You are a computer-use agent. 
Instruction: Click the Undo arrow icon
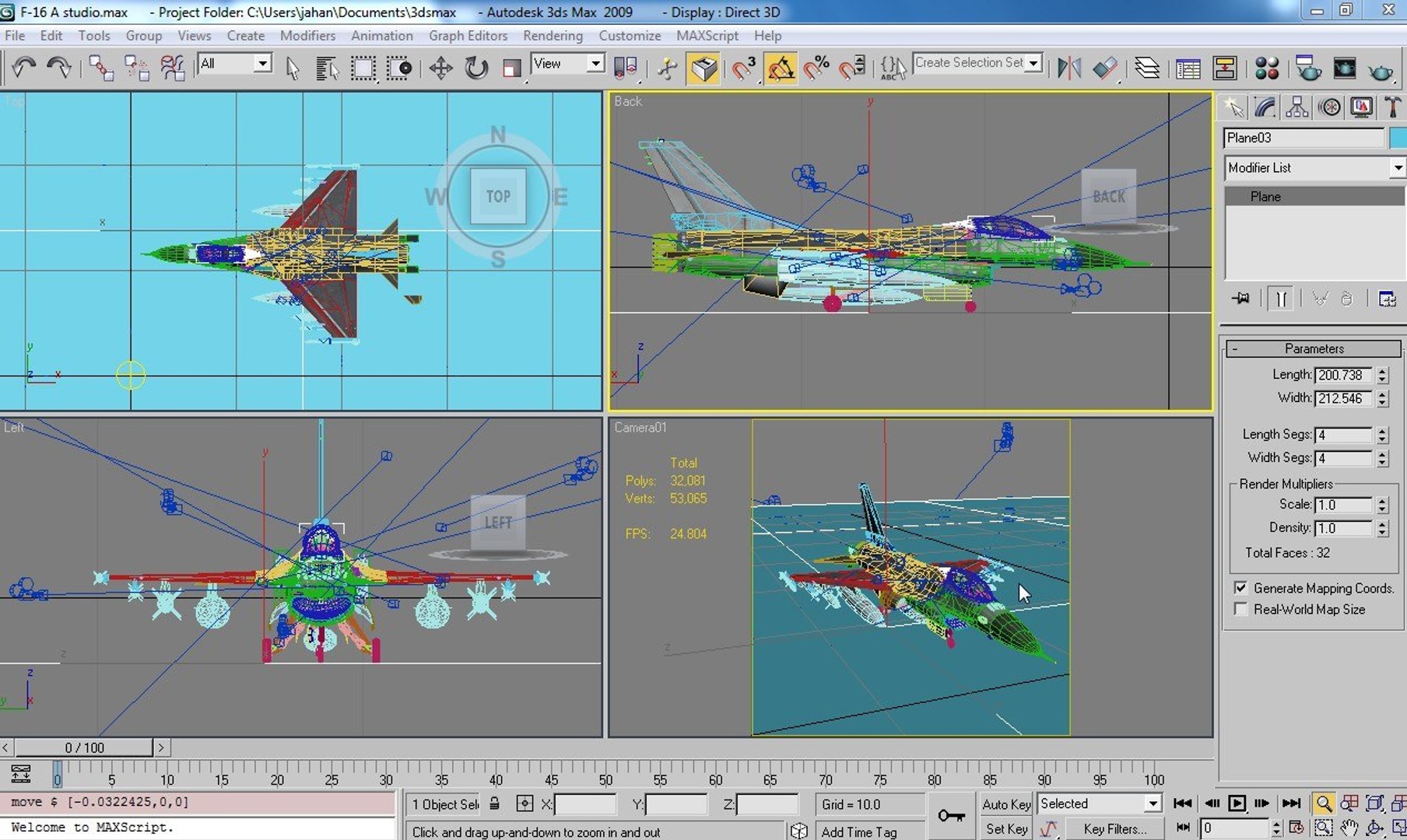pyautogui.click(x=24, y=68)
